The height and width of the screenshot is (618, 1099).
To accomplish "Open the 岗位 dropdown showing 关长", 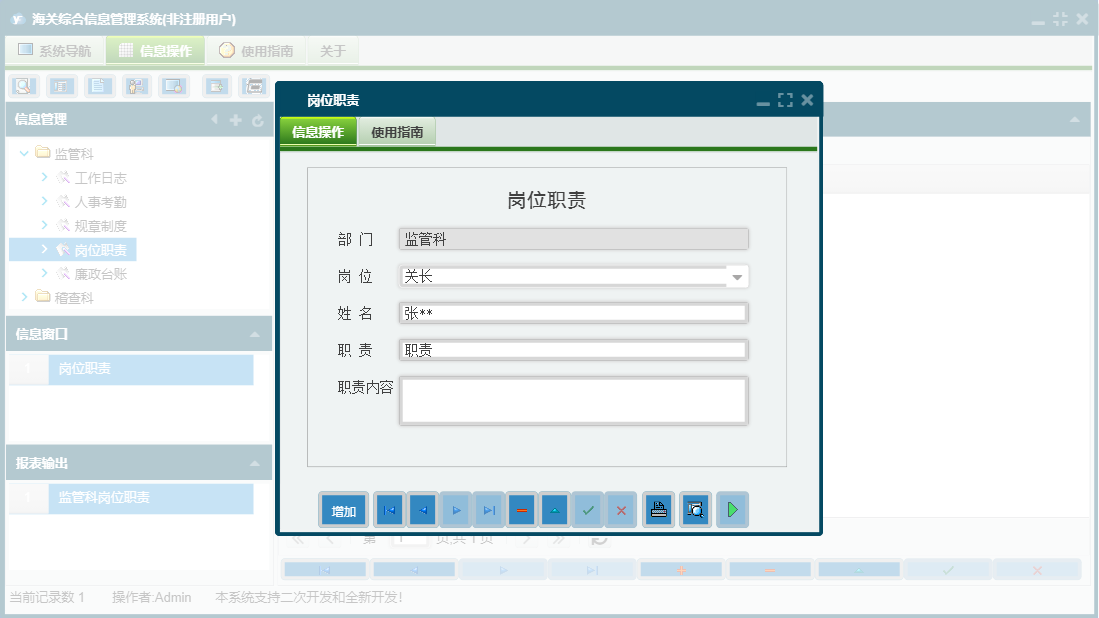I will pos(736,276).
